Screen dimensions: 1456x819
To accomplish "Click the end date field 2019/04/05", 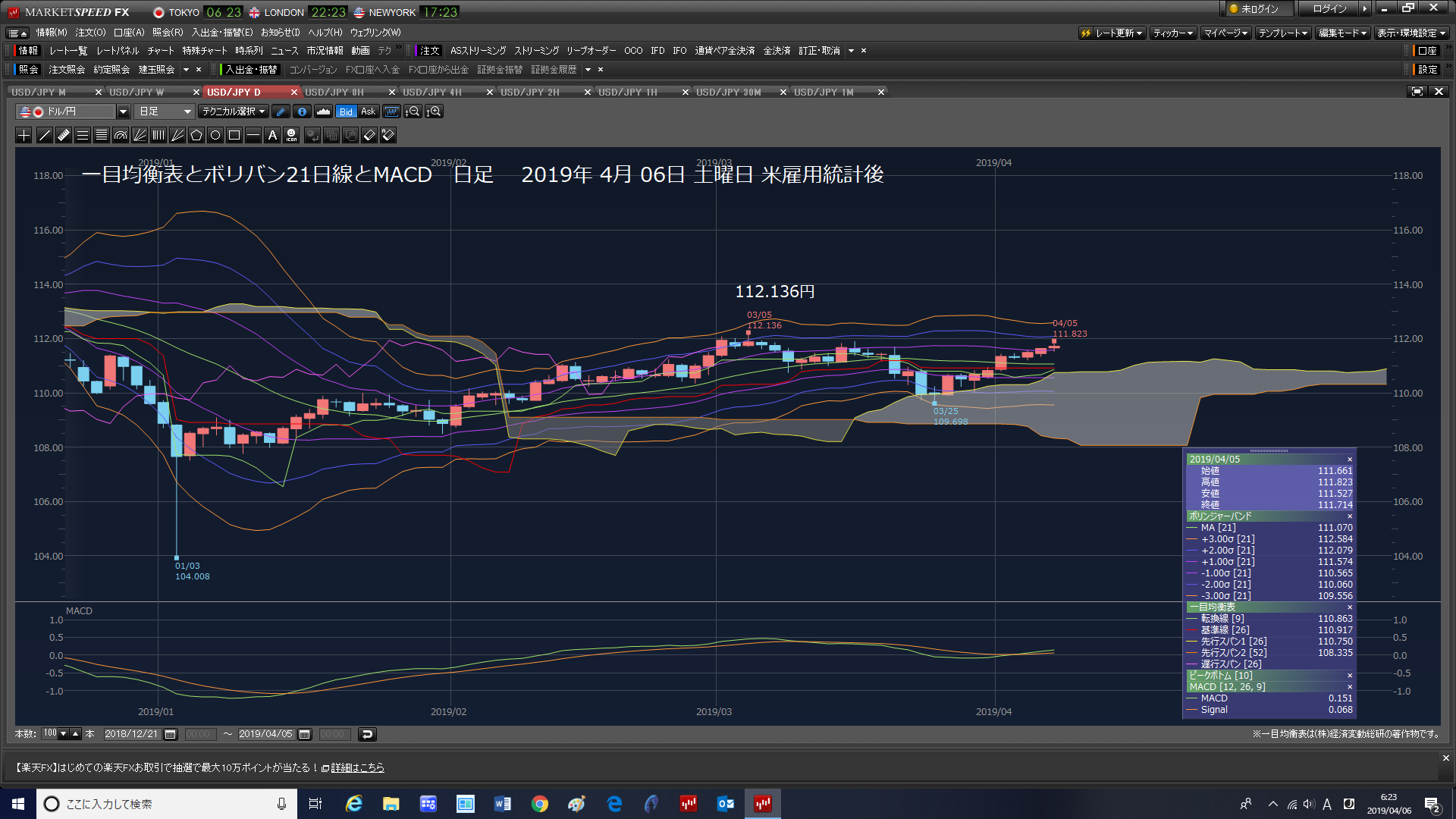I will 266,734.
